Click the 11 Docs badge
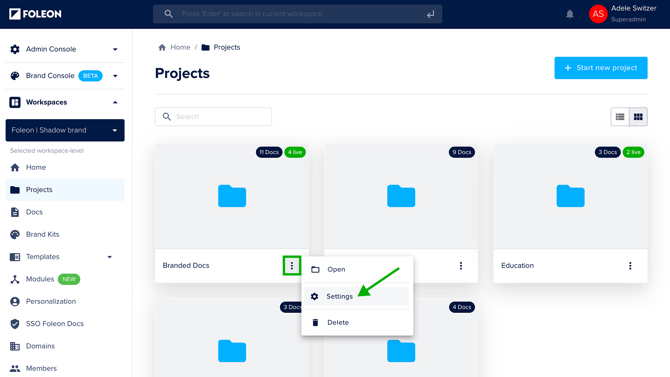This screenshot has height=377, width=670. click(x=269, y=152)
